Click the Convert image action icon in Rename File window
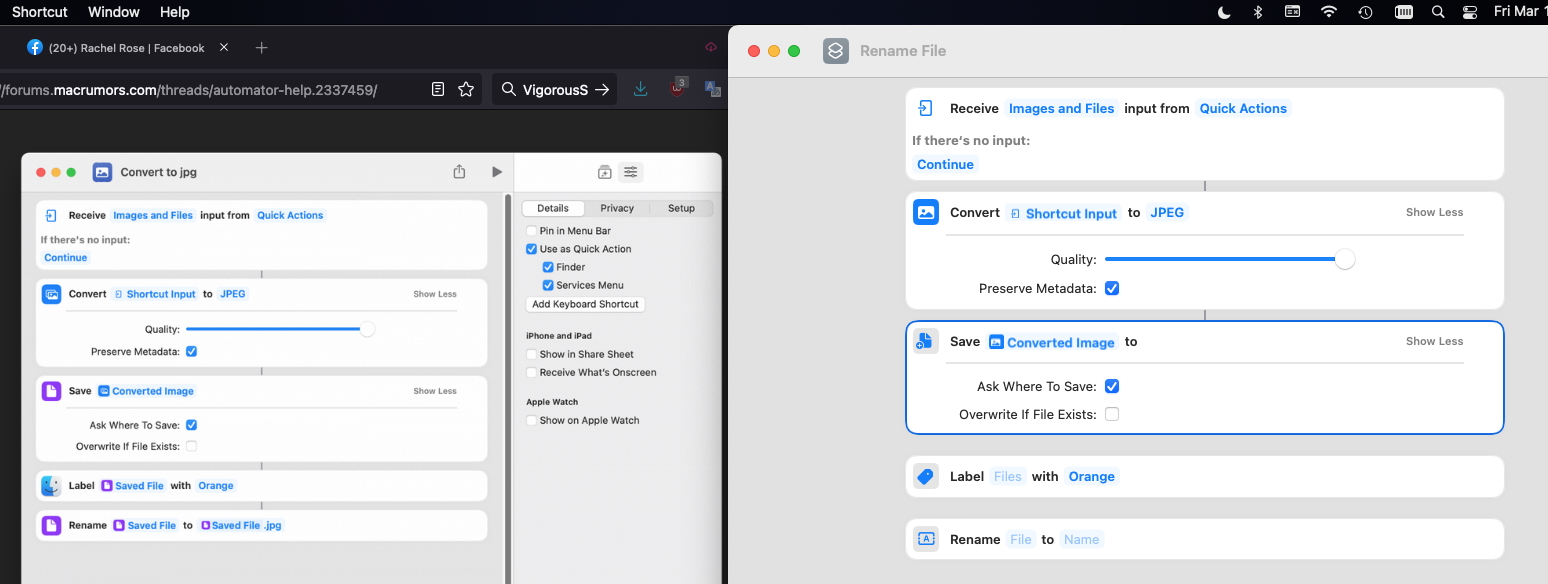The height and width of the screenshot is (584, 1548). [x=926, y=212]
